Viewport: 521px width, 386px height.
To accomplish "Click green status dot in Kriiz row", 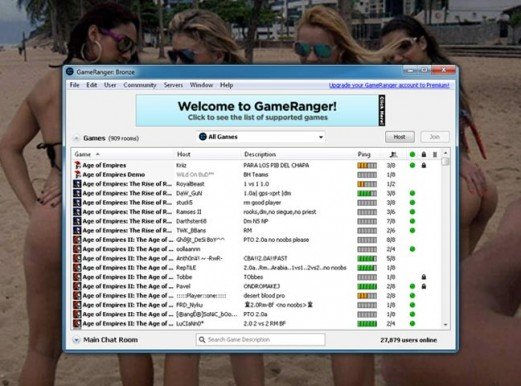I will (x=412, y=165).
